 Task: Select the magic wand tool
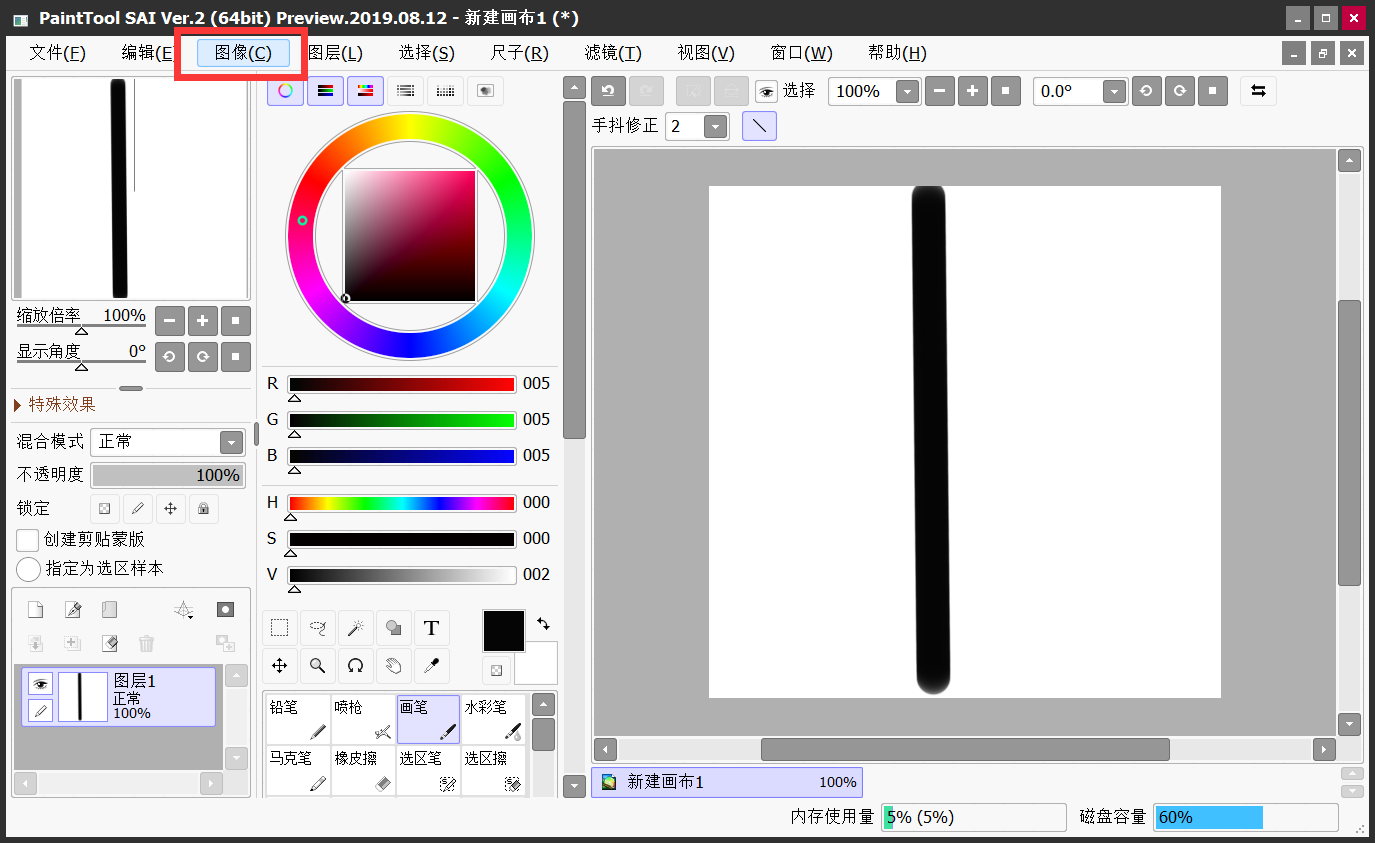tap(355, 628)
